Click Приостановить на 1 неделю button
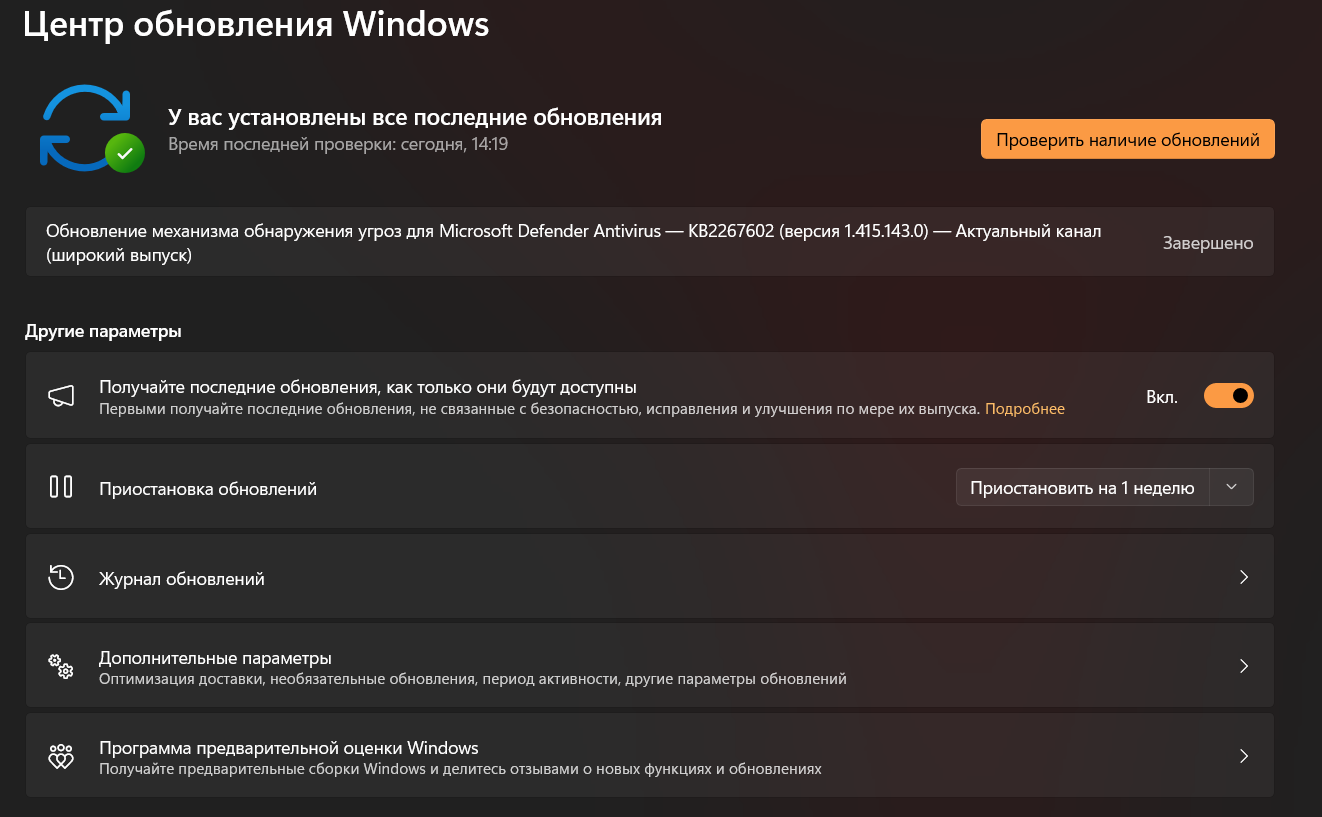The image size is (1322, 817). (1082, 488)
